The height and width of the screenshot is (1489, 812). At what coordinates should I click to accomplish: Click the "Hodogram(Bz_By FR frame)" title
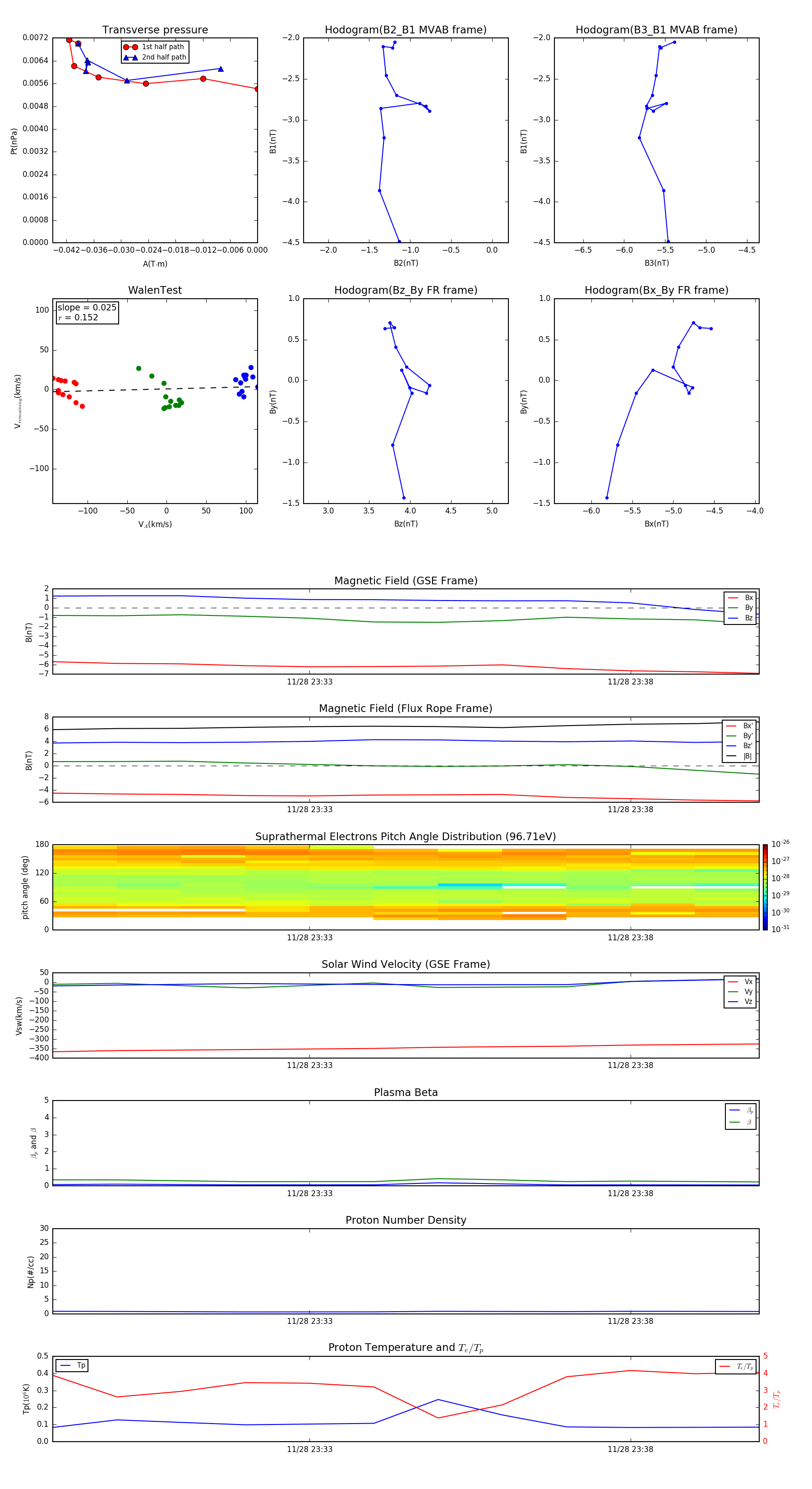pos(406,290)
